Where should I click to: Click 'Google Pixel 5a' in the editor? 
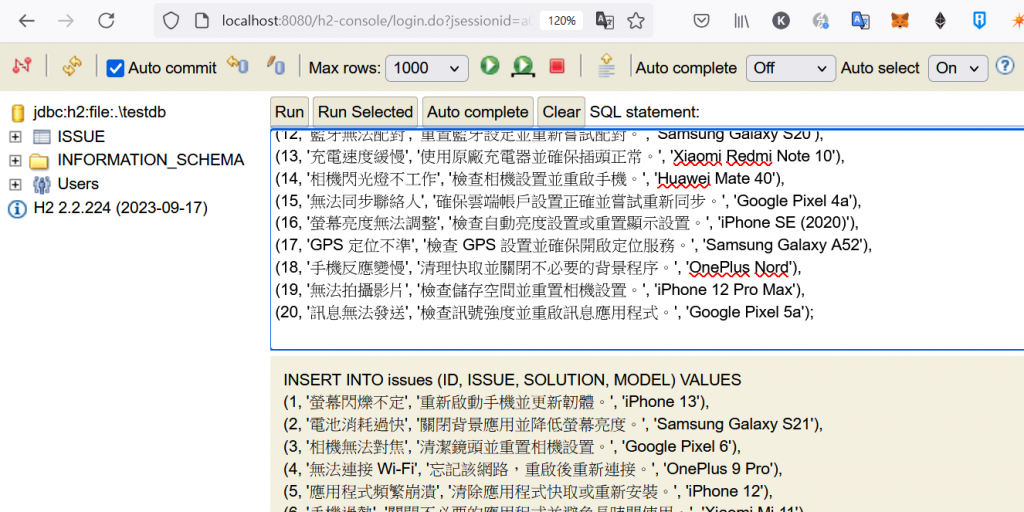[745, 312]
